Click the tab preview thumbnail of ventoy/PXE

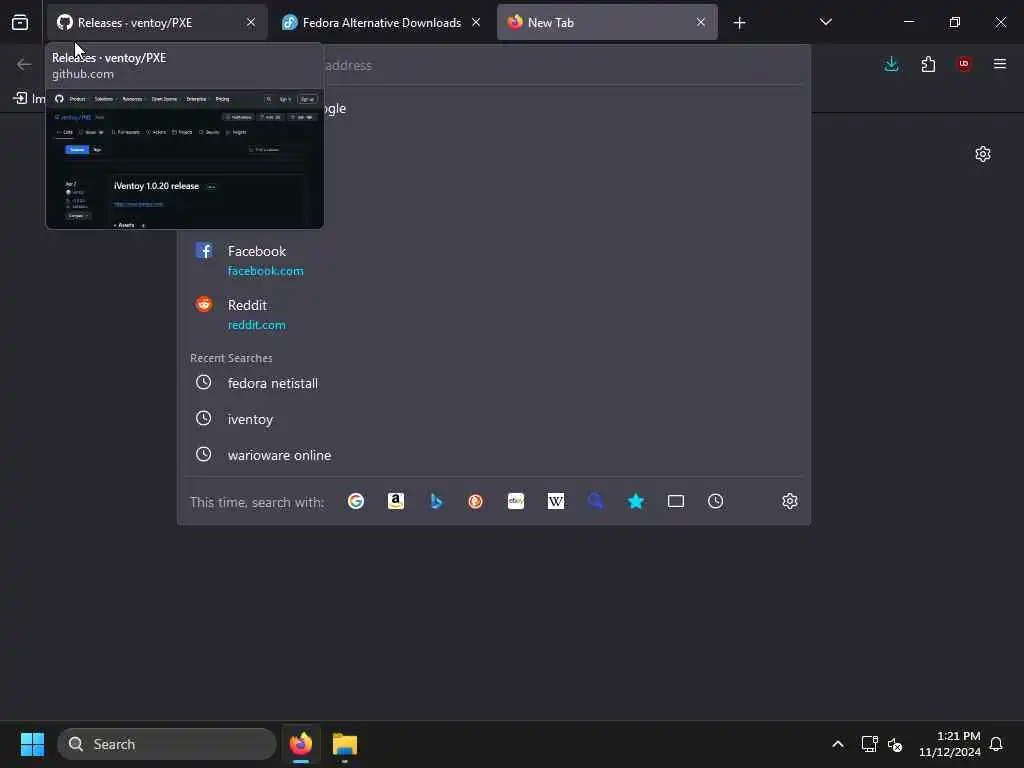[x=185, y=159]
